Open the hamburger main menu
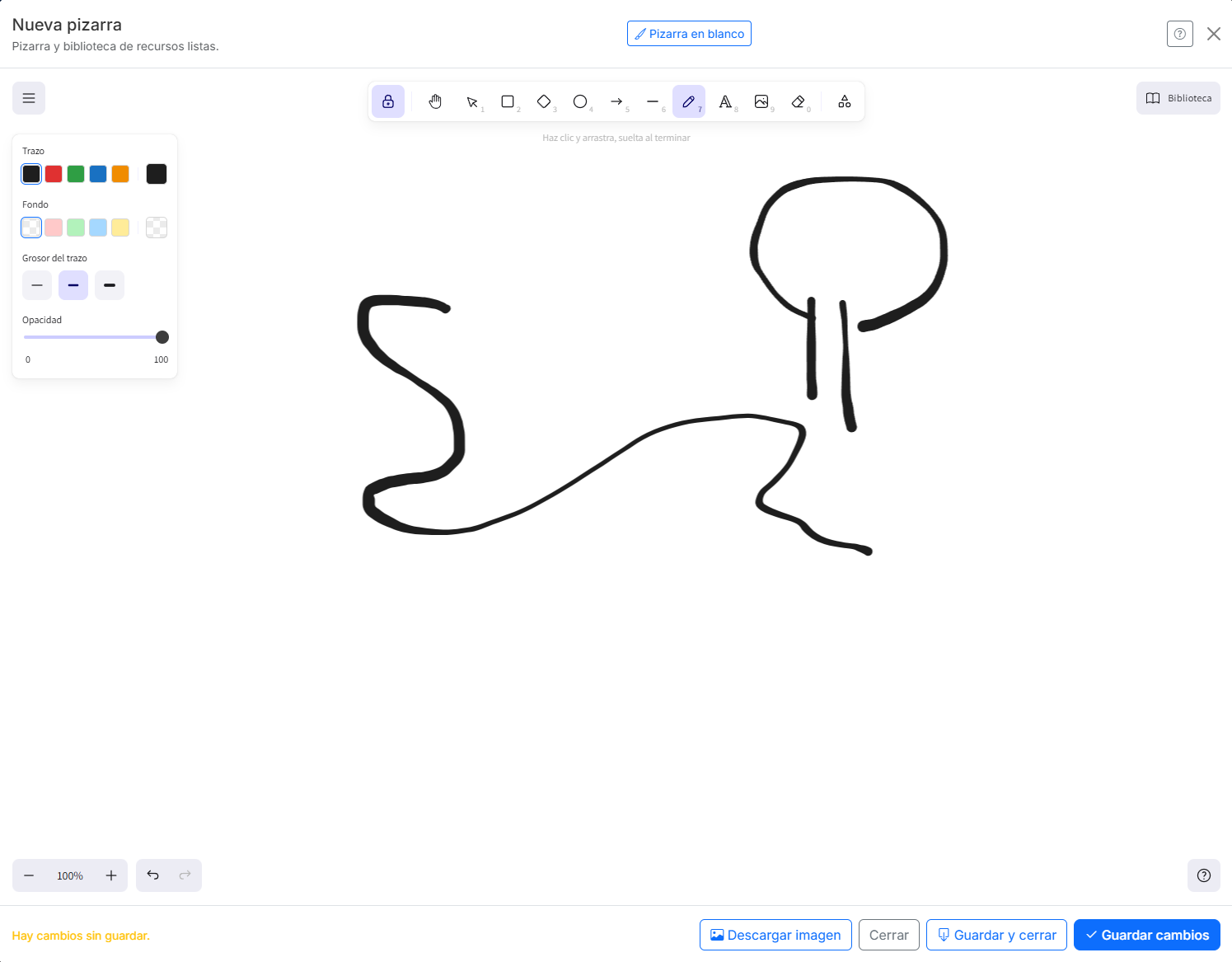Viewport: 1232px width, 962px height. click(29, 98)
